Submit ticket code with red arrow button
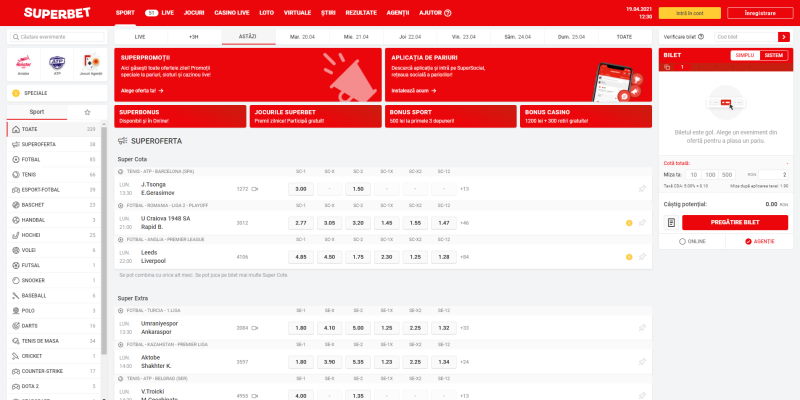800x400 pixels. 784,37
